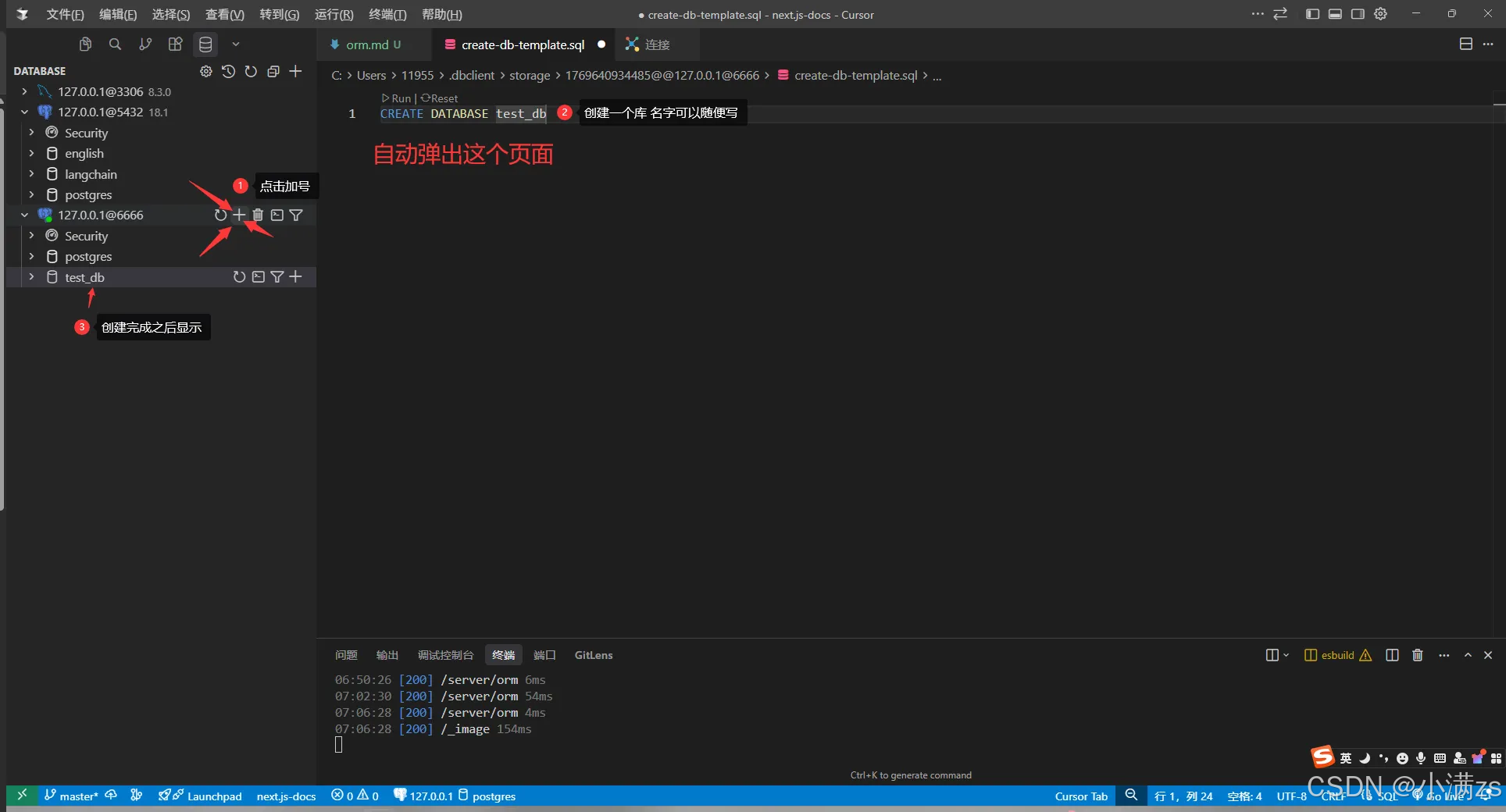Toggle secondary sidebar layout button in title bar
The width and height of the screenshot is (1506, 812).
(x=1358, y=14)
